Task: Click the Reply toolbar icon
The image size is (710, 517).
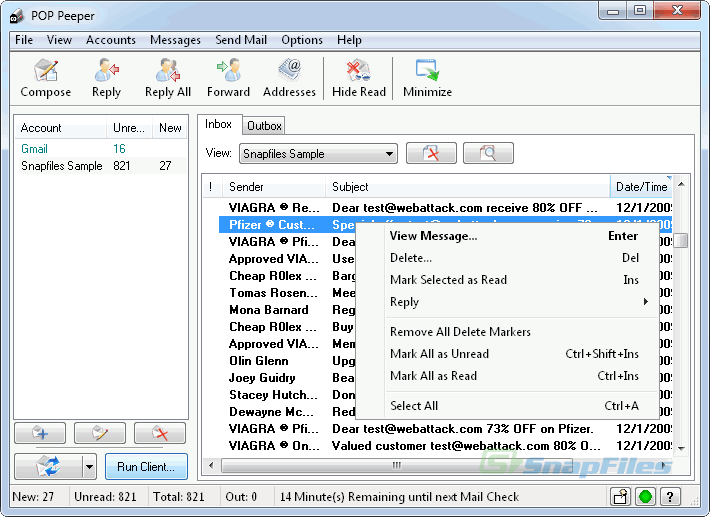Action: (106, 78)
